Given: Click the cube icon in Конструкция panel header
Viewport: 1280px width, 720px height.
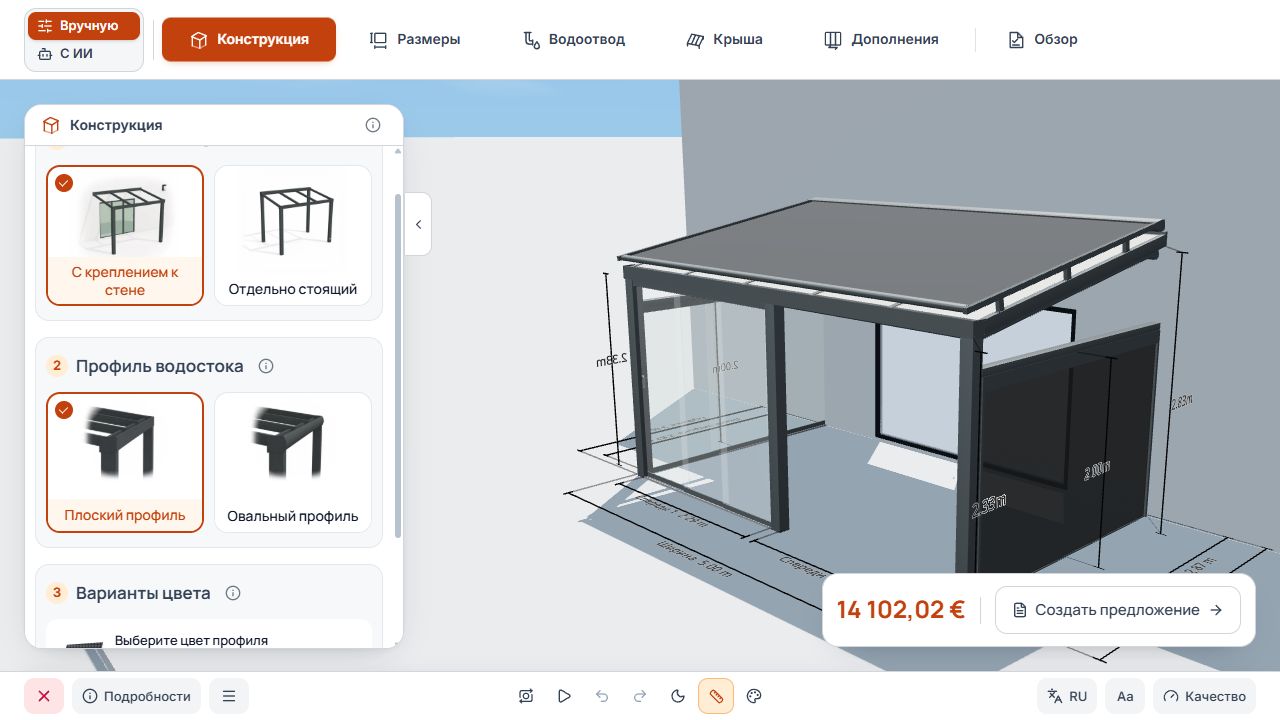Looking at the screenshot, I should (51, 125).
